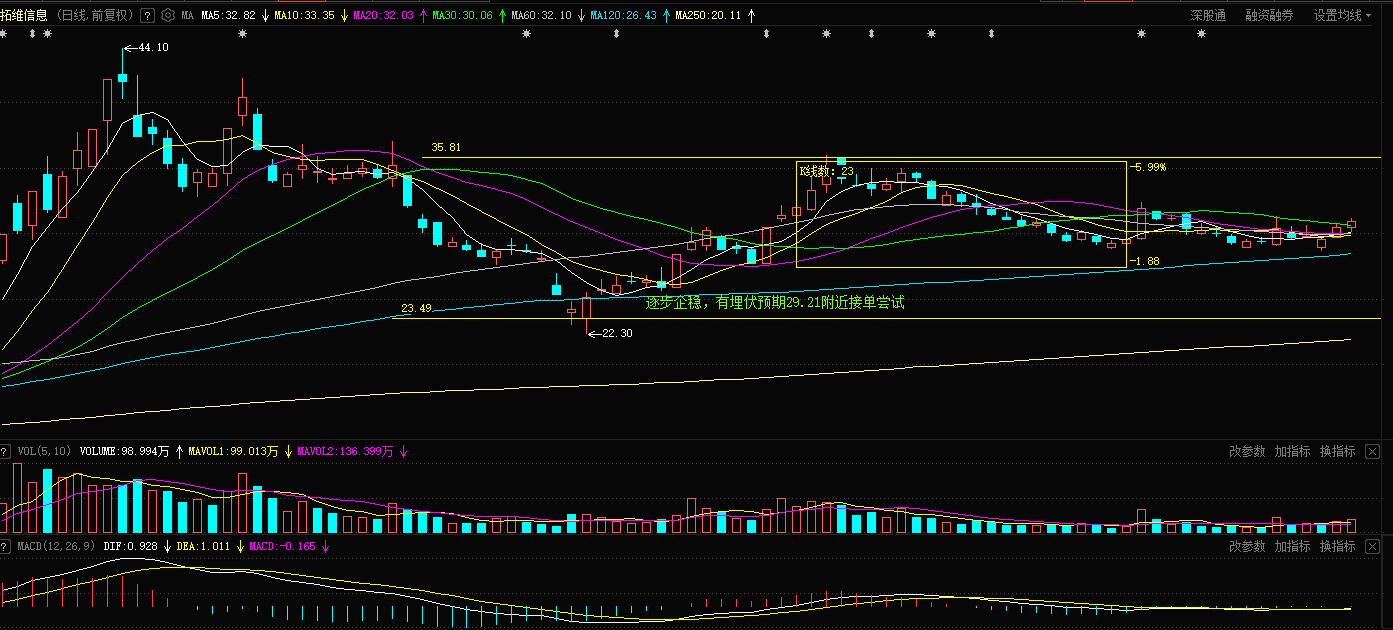Click the 日线, 前复权 period label
Screen dimensions: 1393x630
[x=93, y=15]
